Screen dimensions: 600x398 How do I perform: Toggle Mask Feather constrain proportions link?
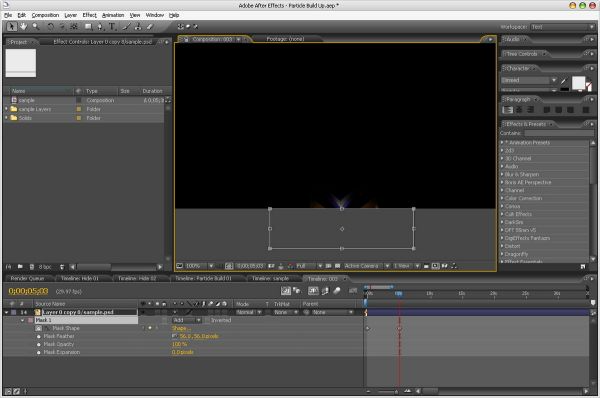click(x=175, y=336)
